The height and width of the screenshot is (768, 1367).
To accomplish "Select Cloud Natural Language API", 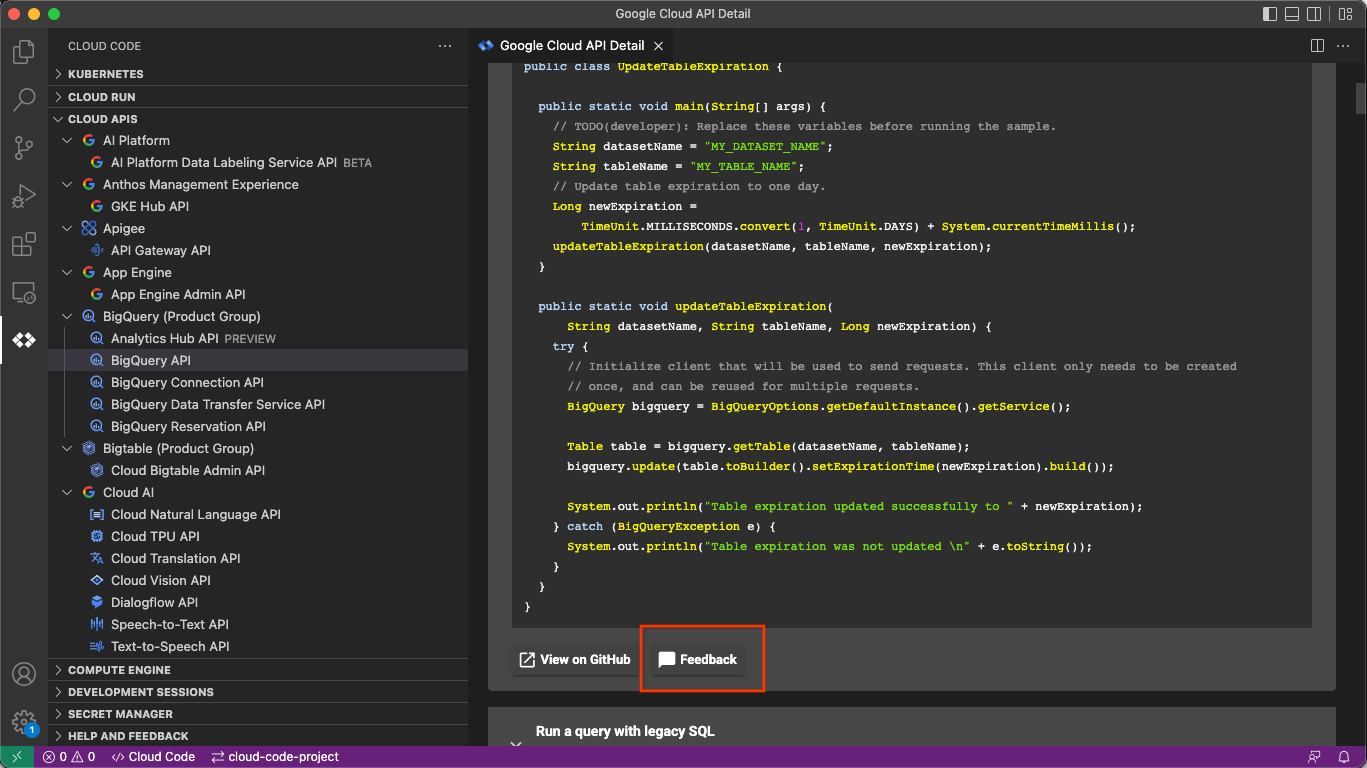I will [x=258, y=514].
